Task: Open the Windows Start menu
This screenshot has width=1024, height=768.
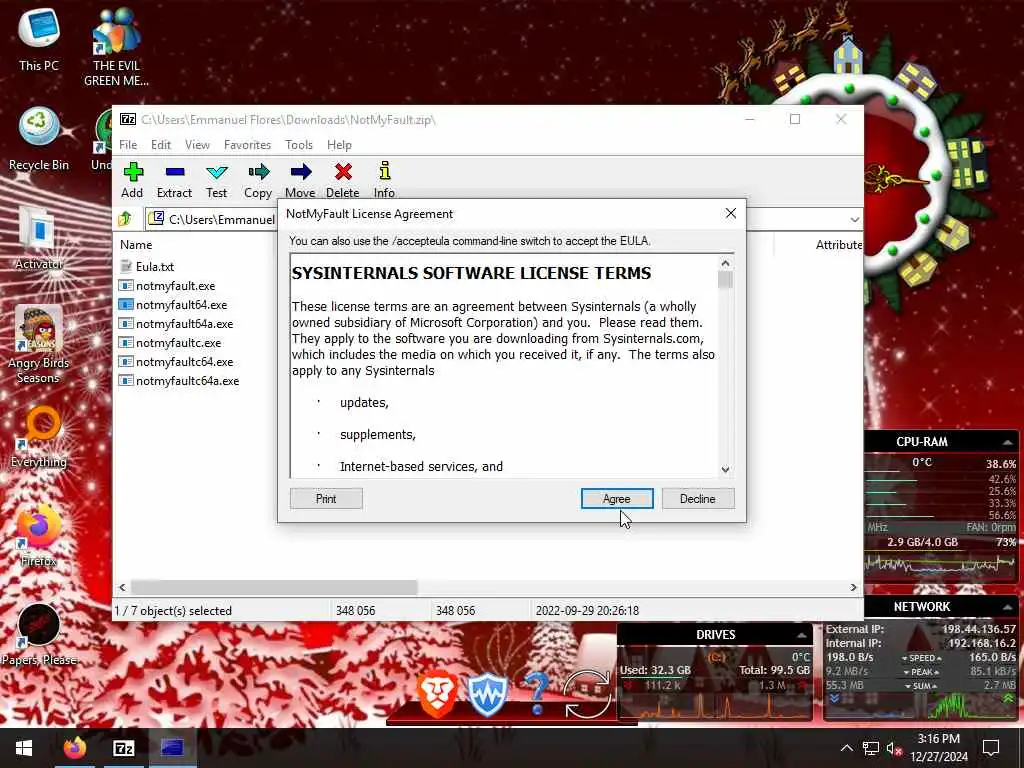Action: [x=24, y=748]
